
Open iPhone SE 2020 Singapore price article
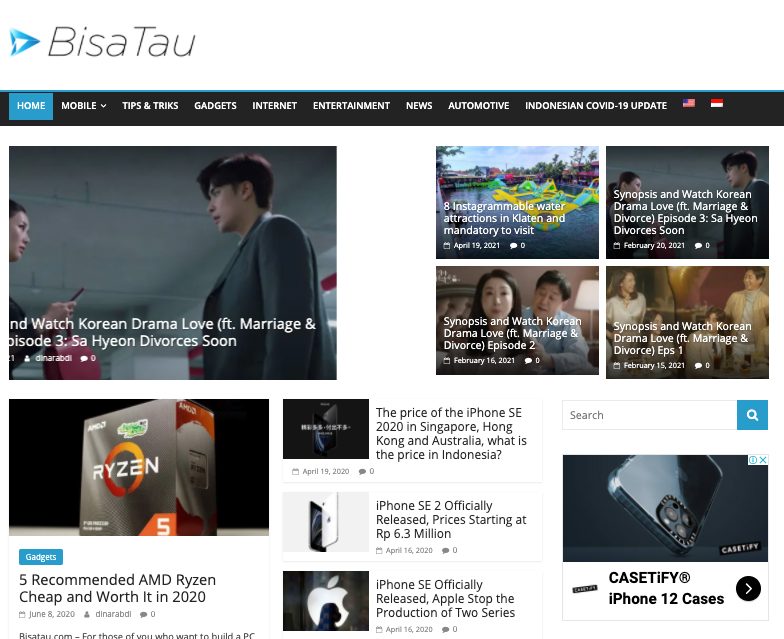pyautogui.click(x=451, y=434)
